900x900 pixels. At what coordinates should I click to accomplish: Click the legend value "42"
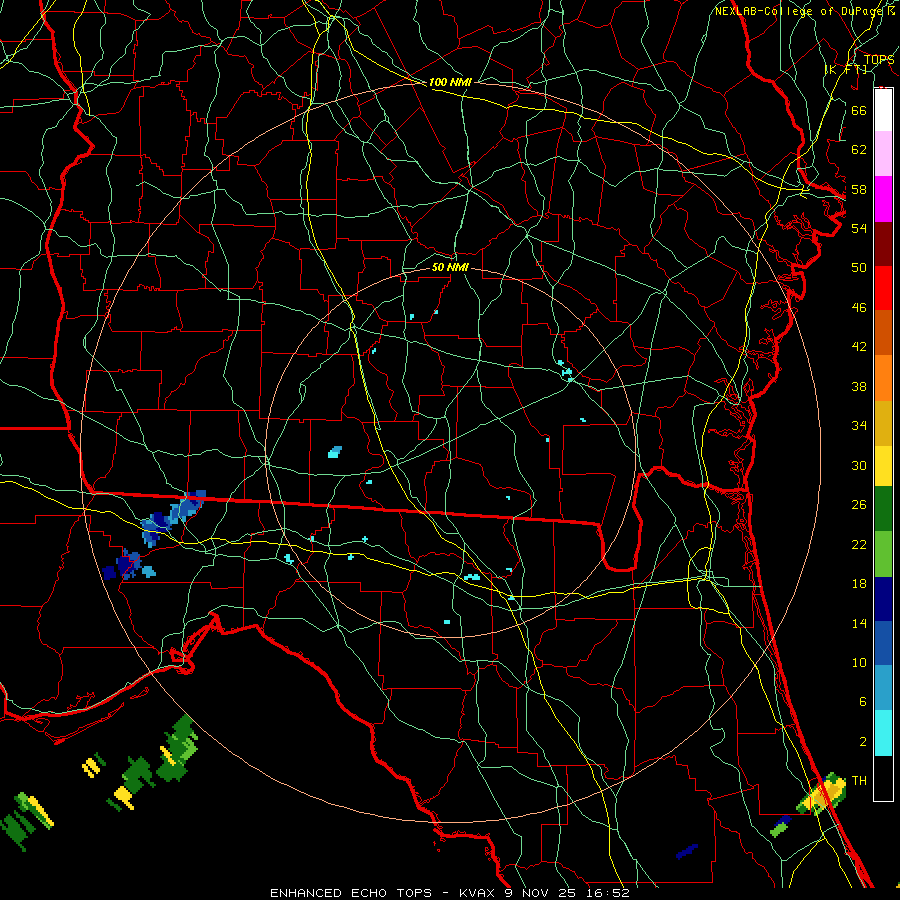click(x=859, y=347)
